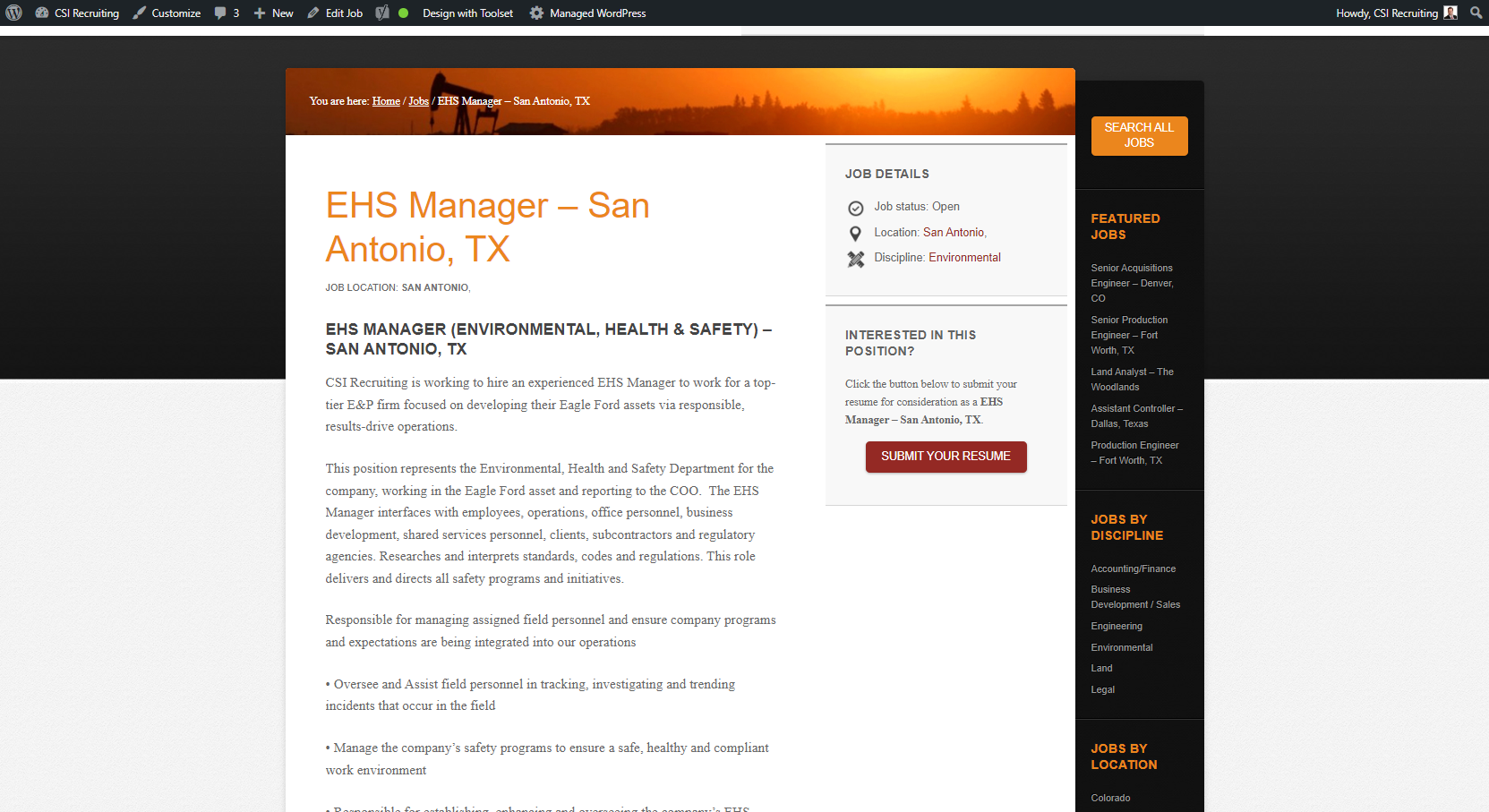Open Senior Production Engineer – Fort Worth job
Screen dimensions: 1489x812
coord(1128,335)
